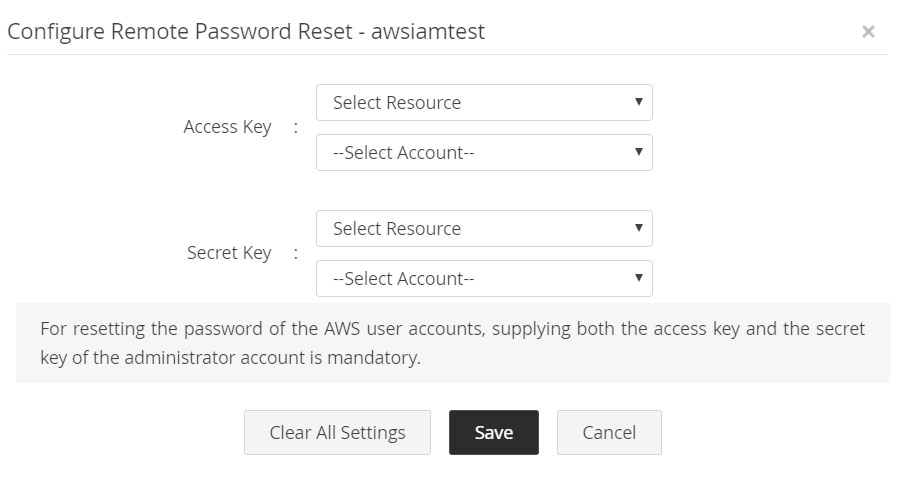Expand Secret Key '--Select Account--' combo box
Image resolution: width=907 pixels, height=477 pixels.
484,279
